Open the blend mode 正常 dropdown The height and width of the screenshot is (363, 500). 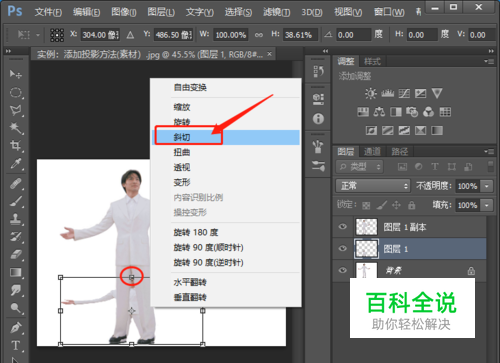coord(373,186)
